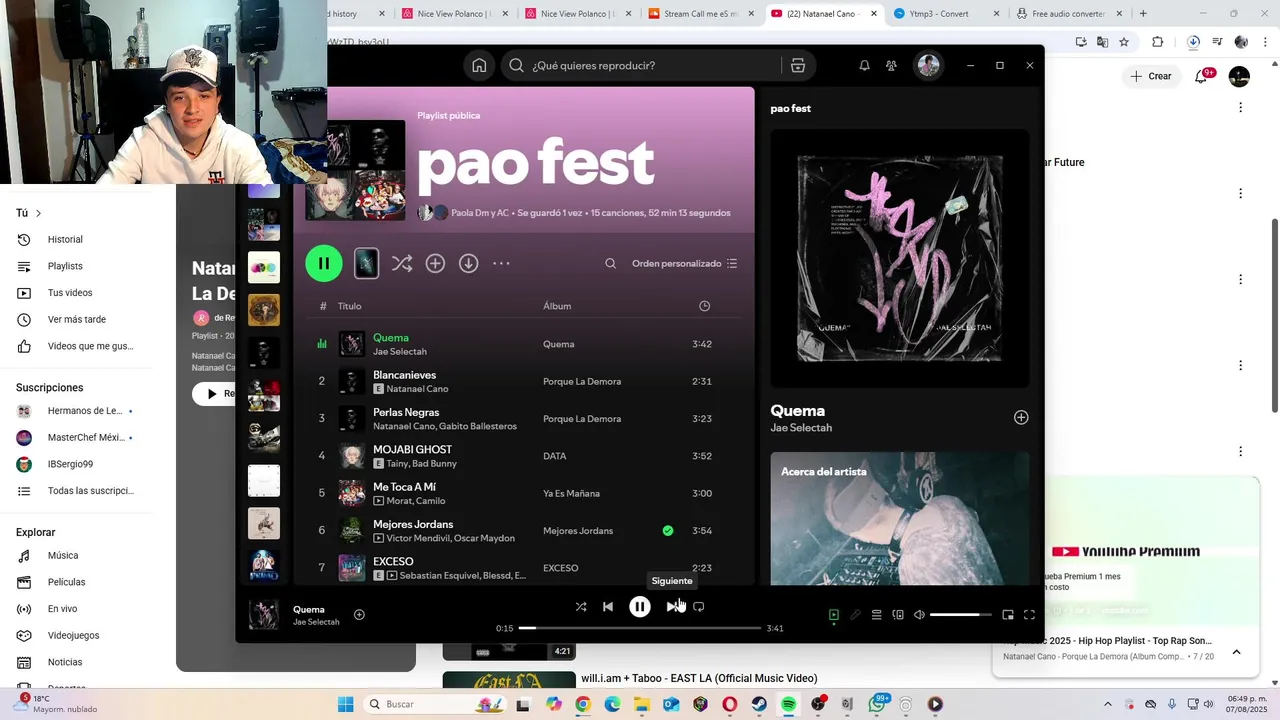
Task: Toggle the lyrics microphone
Action: (x=855, y=615)
